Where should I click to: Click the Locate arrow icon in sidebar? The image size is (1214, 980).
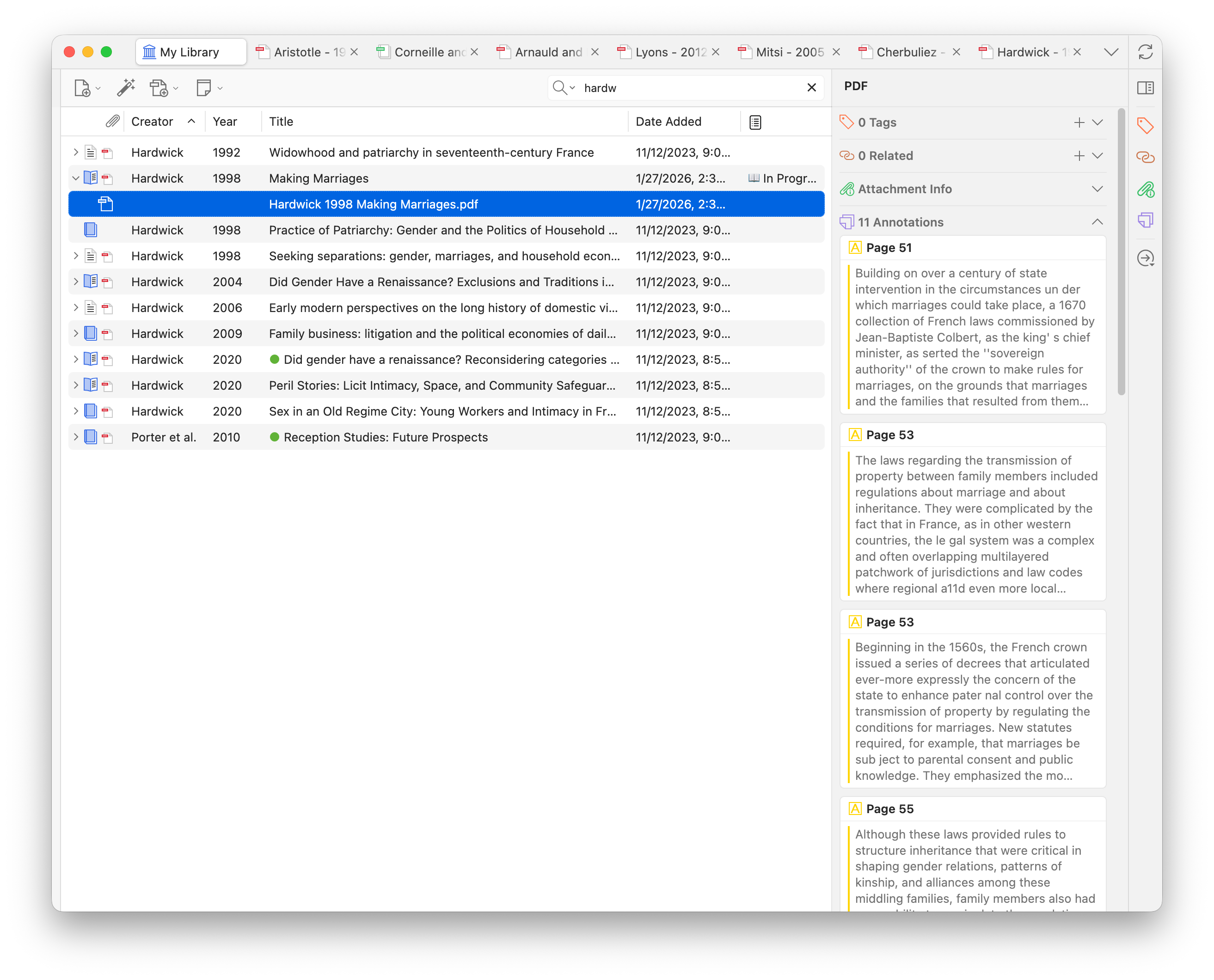[1145, 258]
